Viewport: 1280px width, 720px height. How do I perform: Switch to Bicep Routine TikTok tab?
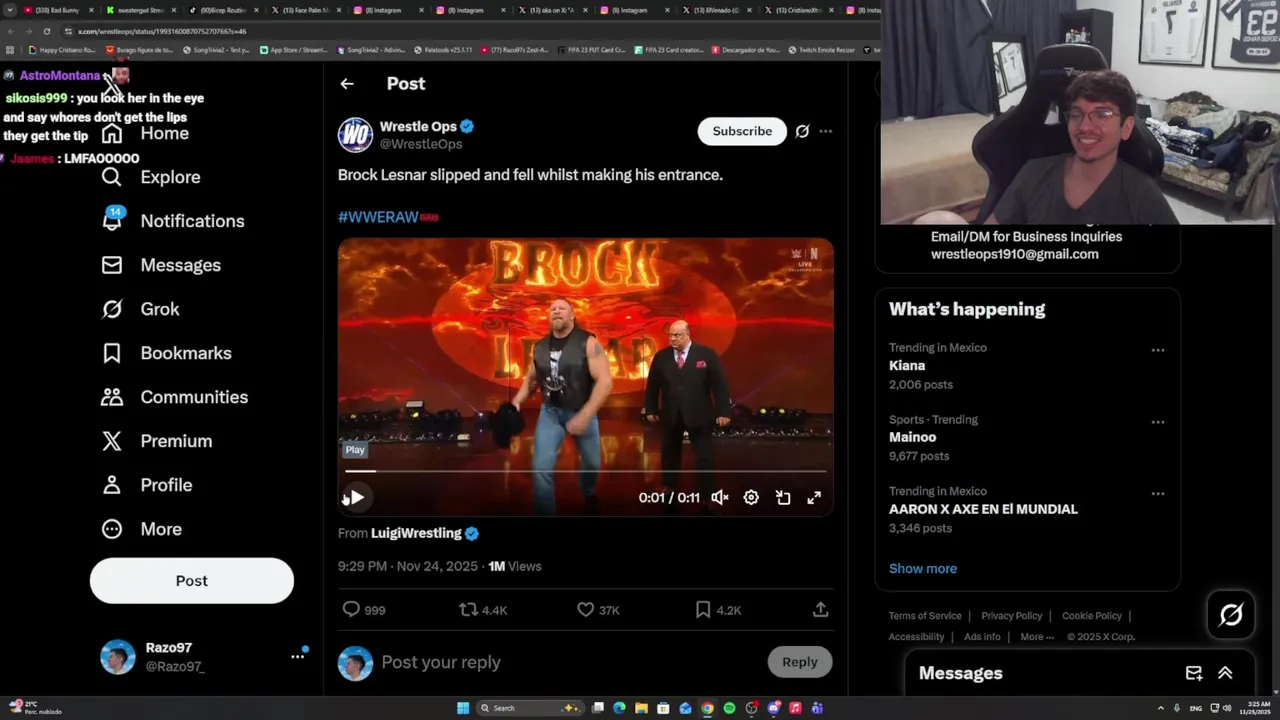coord(223,10)
